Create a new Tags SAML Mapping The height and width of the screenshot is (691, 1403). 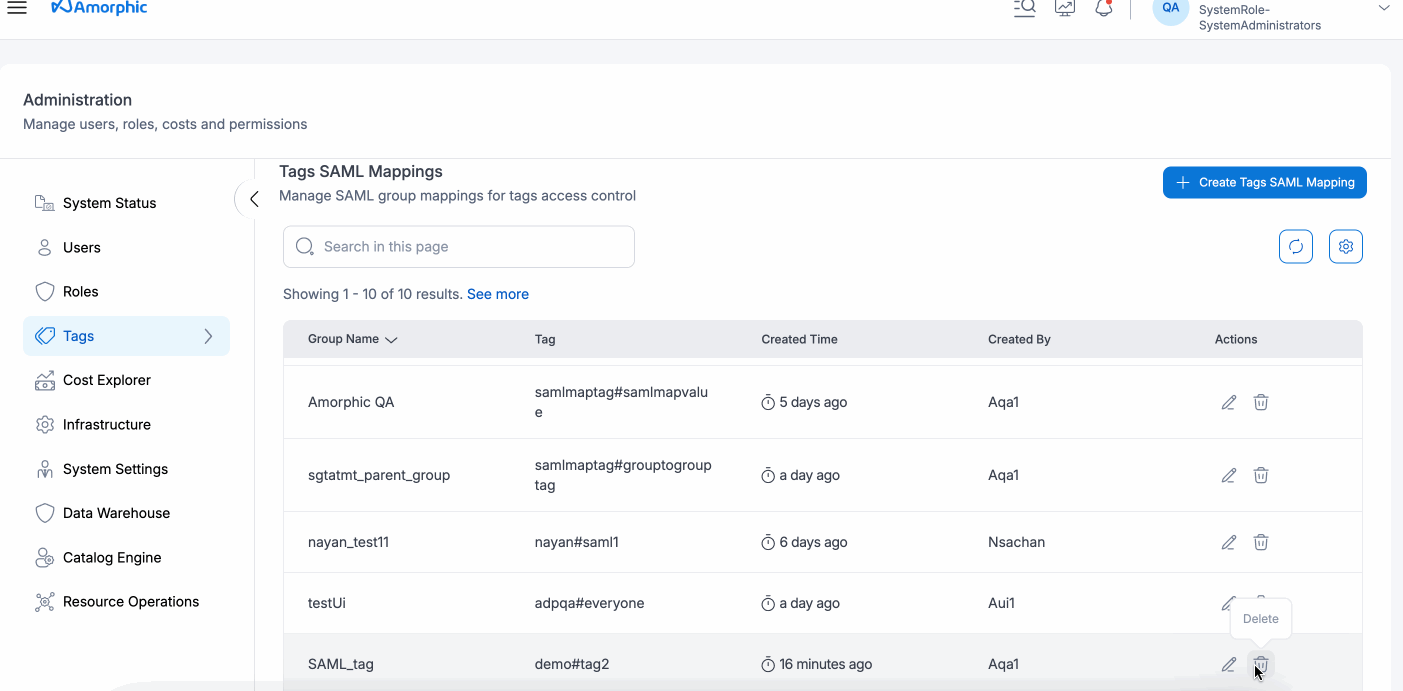click(1264, 182)
